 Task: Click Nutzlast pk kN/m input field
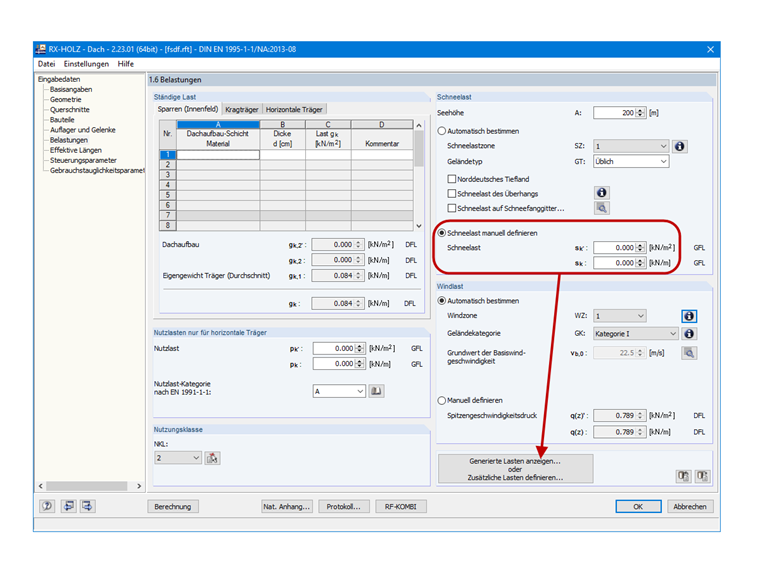tap(334, 364)
